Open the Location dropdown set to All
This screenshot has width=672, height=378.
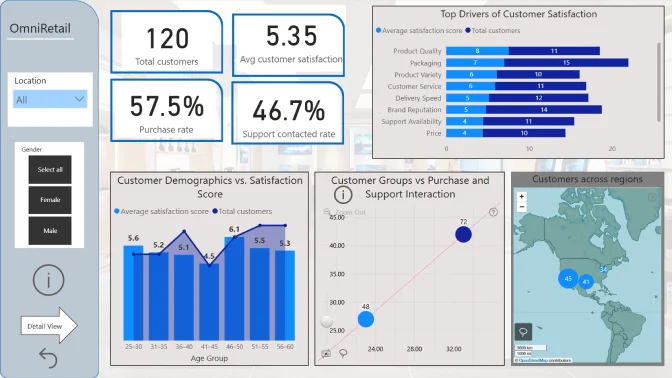click(50, 99)
